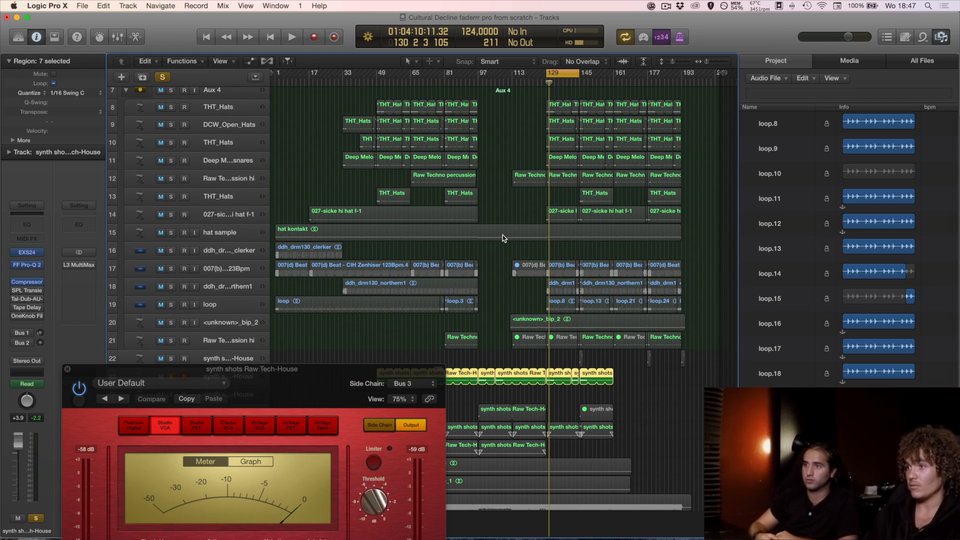960x540 pixels.
Task: Record-enable the ddh_dr clerker track
Action: (x=184, y=250)
